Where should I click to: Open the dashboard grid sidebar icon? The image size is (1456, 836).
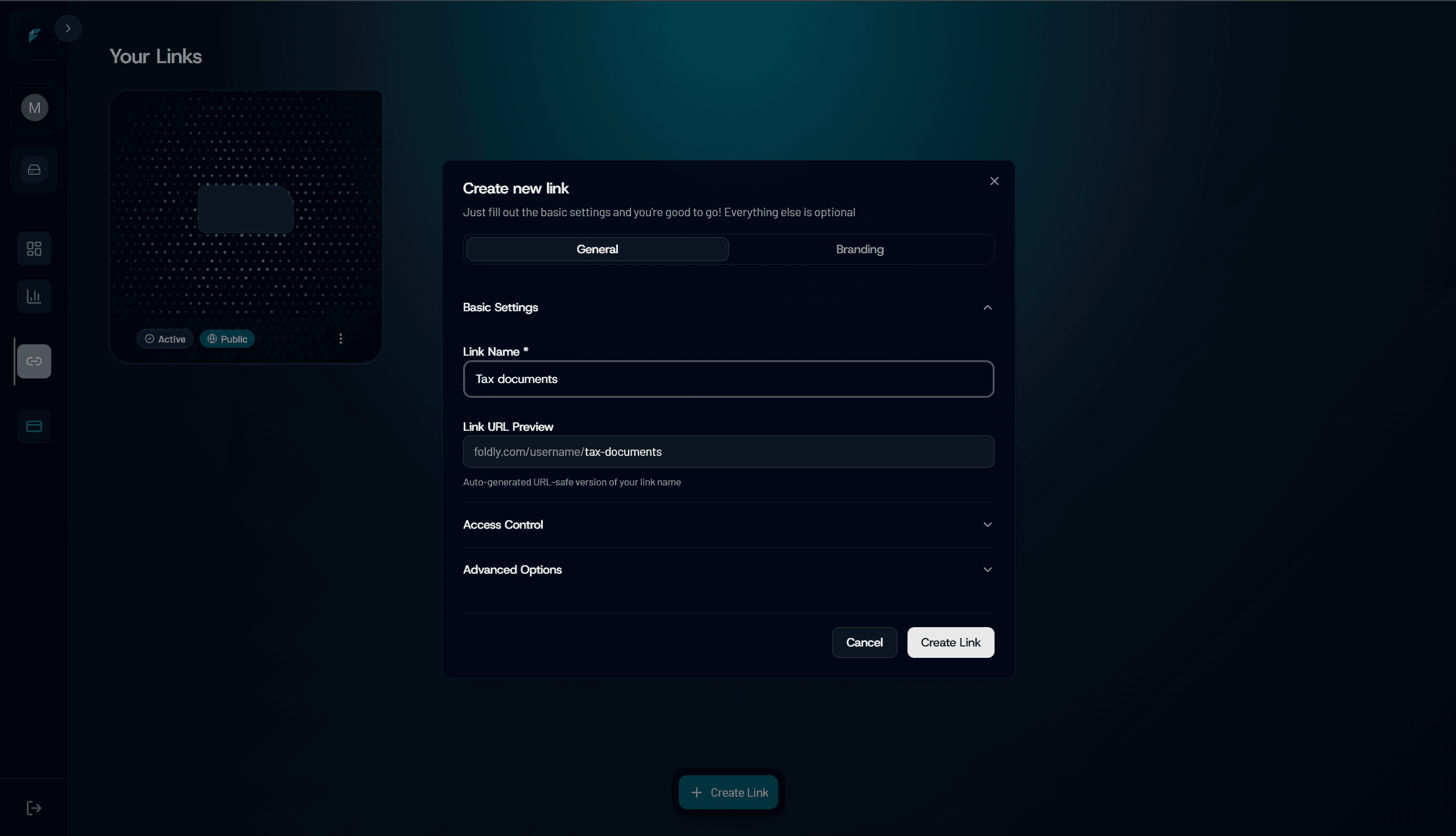tap(35, 249)
